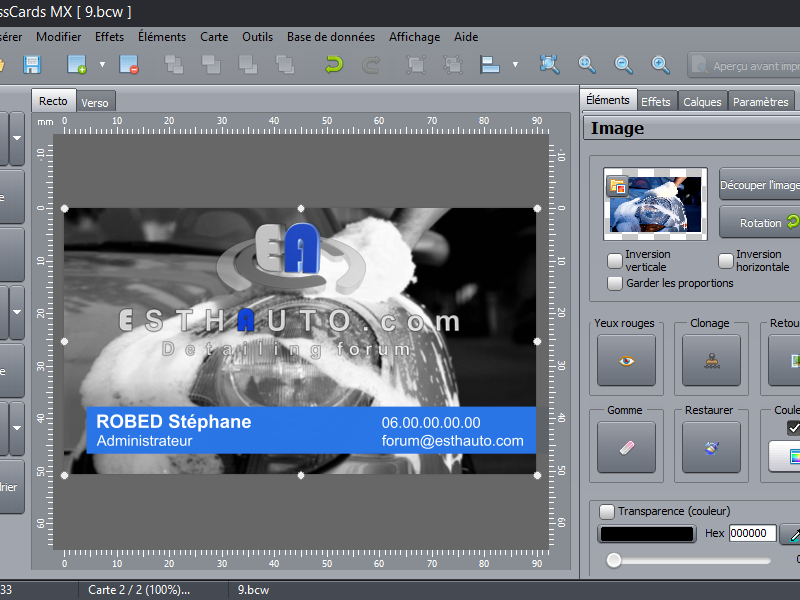The image size is (800, 600).
Task: Open the Modifier menu
Action: click(59, 37)
